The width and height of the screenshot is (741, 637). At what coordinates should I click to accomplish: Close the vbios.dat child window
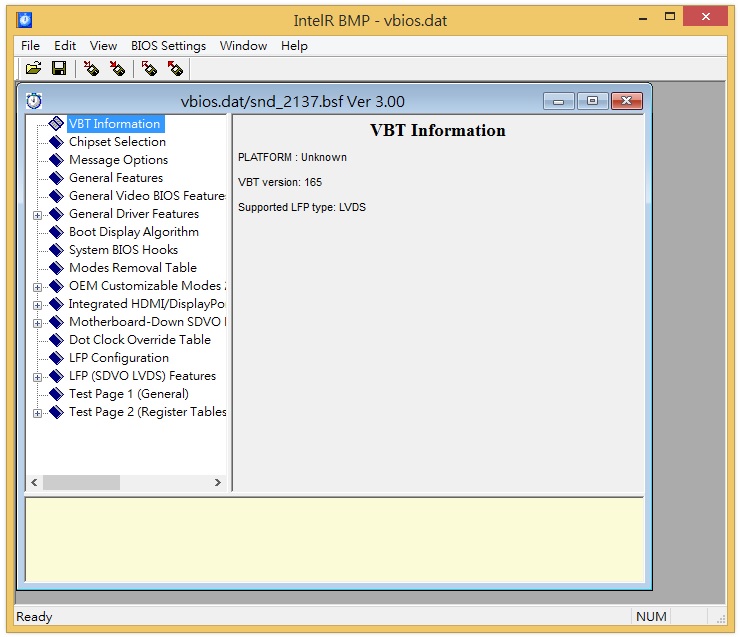point(627,101)
